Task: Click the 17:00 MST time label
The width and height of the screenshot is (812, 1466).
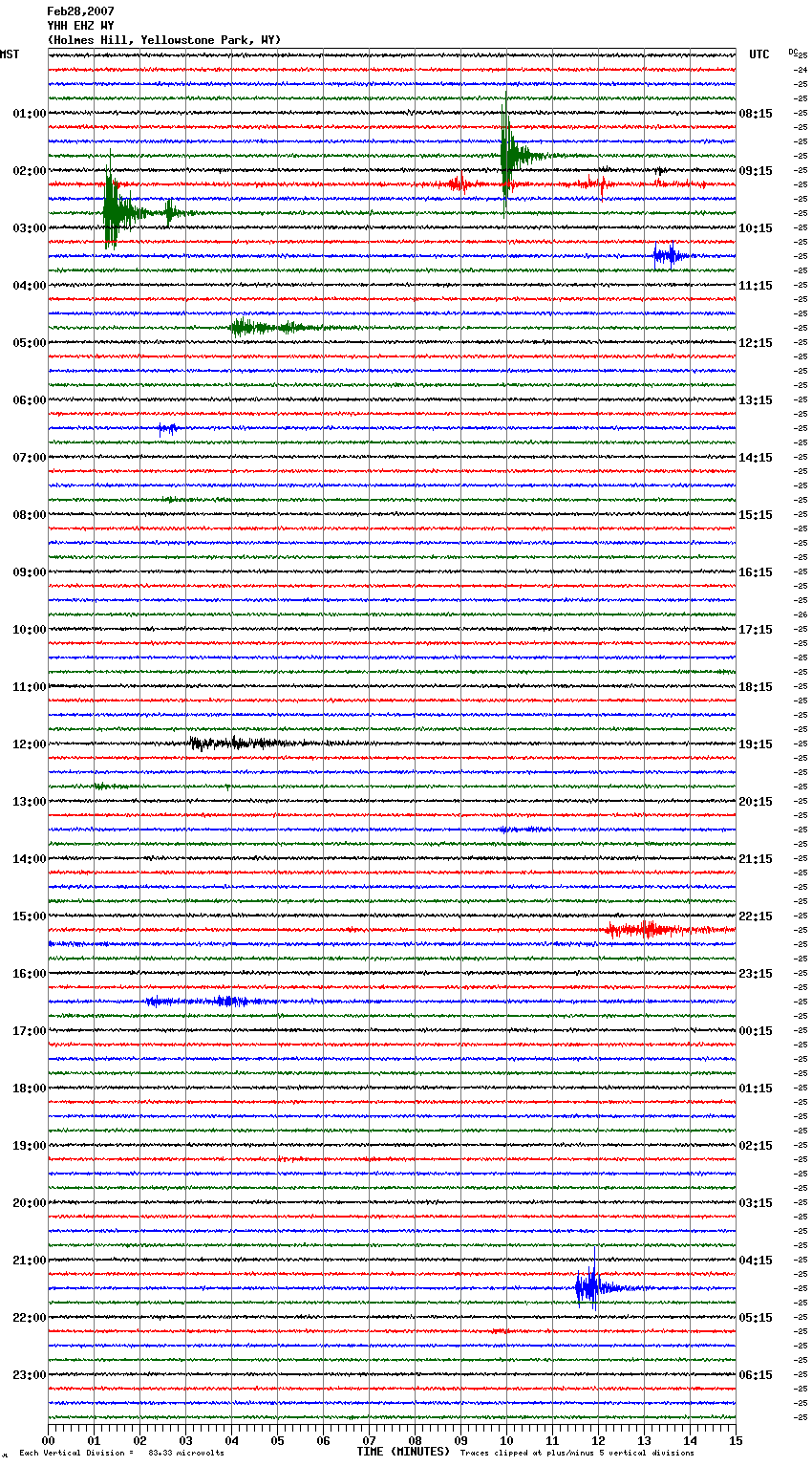Action: pyautogui.click(x=30, y=1031)
